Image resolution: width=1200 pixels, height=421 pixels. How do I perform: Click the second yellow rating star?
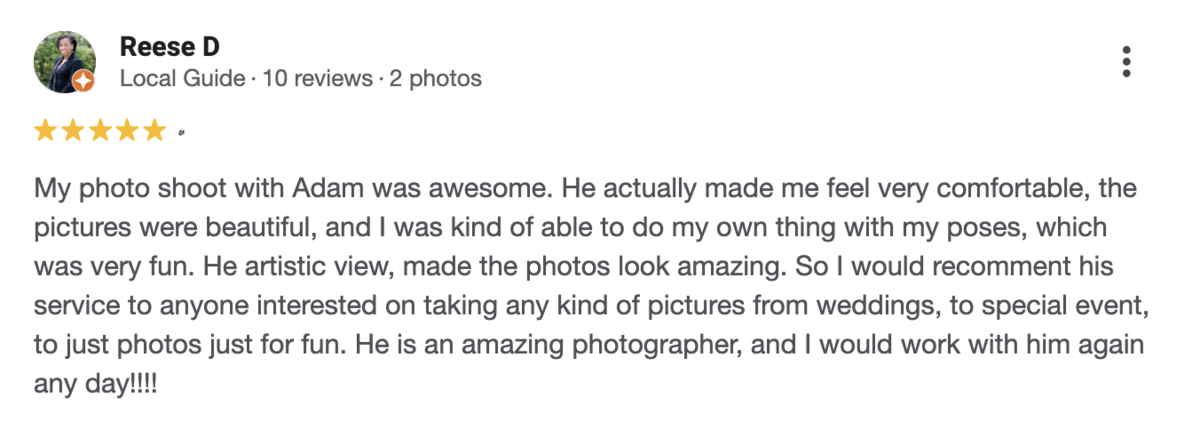click(73, 130)
